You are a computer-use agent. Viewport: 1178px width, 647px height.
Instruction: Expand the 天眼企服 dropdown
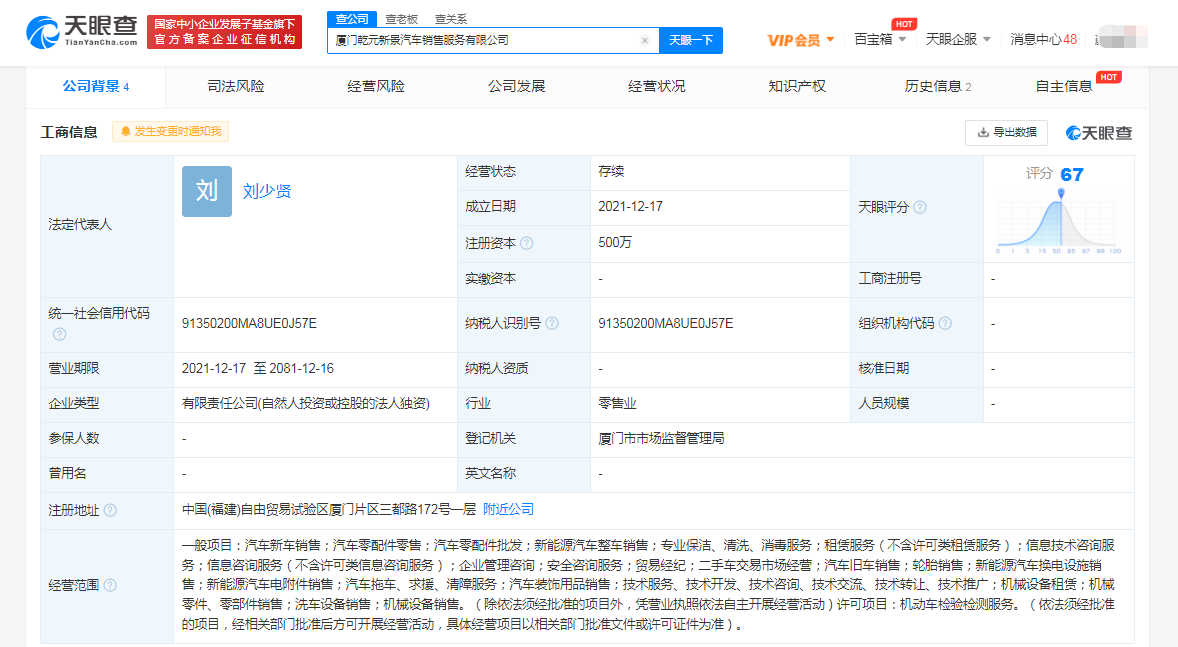[x=958, y=40]
